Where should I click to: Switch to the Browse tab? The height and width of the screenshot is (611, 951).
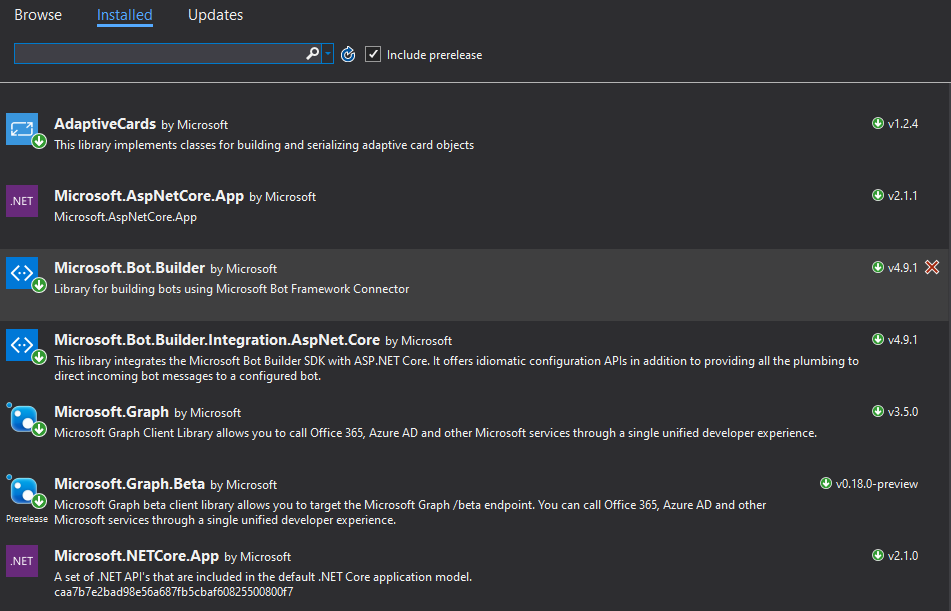point(38,15)
